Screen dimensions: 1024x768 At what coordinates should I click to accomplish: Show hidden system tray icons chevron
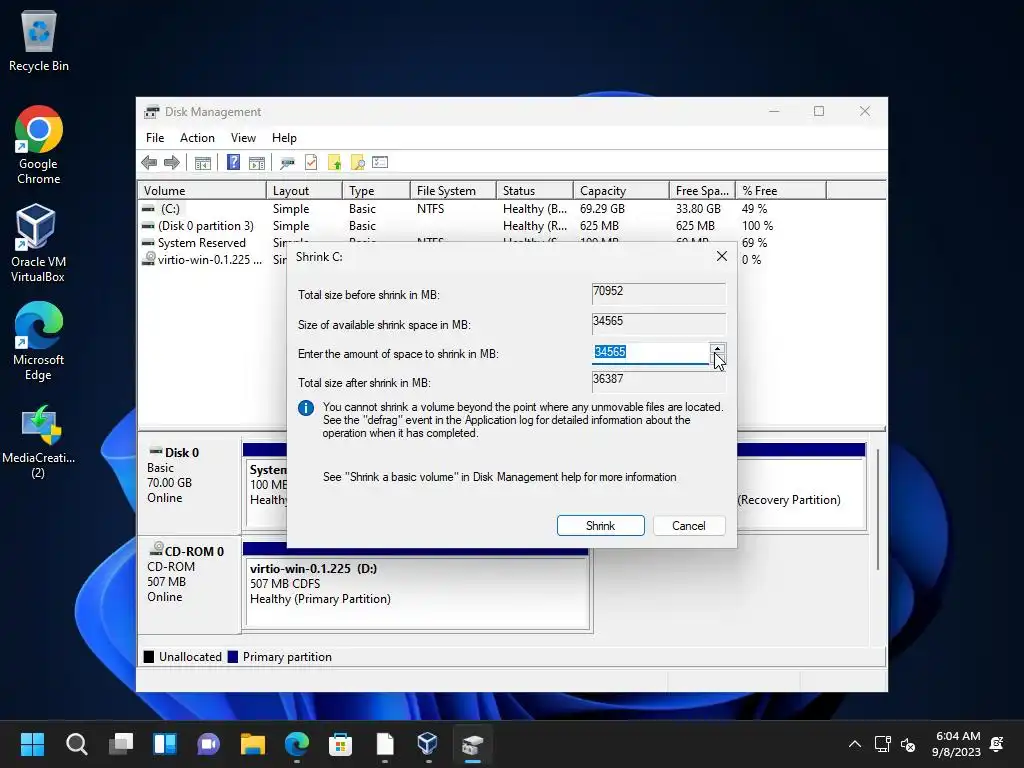pos(854,744)
